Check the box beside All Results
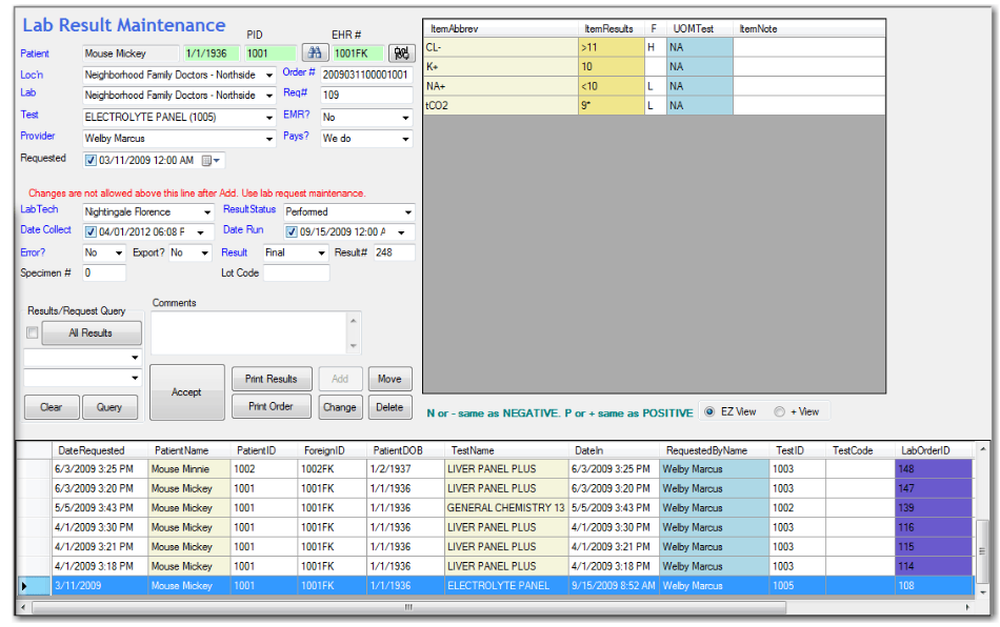This screenshot has height=627, width=1000. [32, 333]
